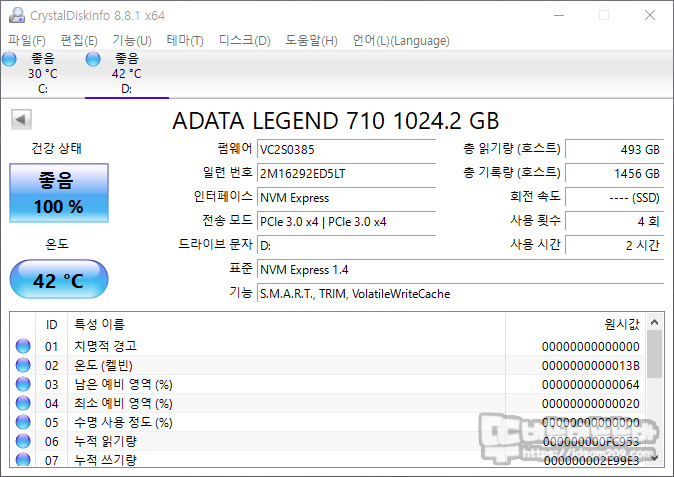Click the 원시값 column header
Viewport: 674px width, 477px height.
[x=576, y=324]
